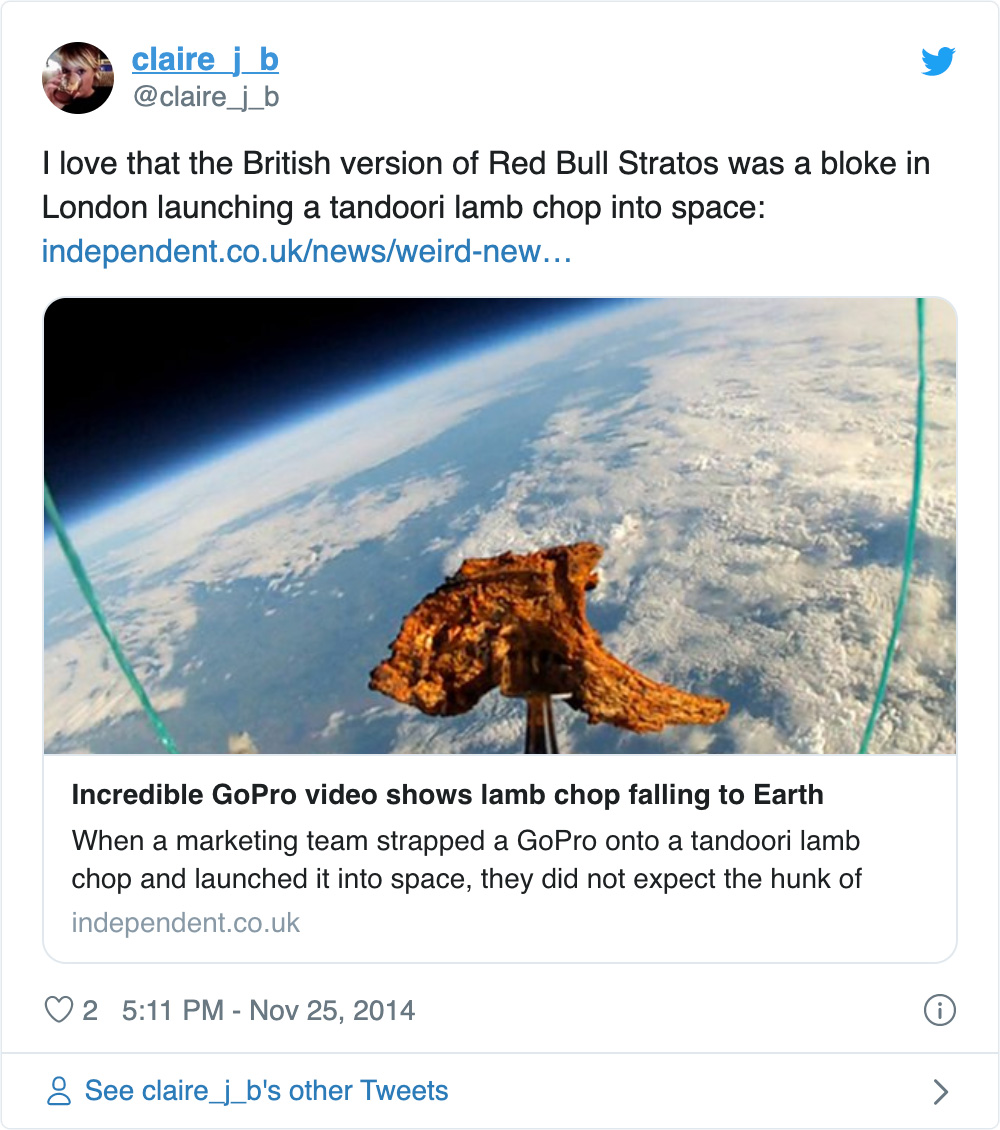Click the person silhouette icon
The image size is (1000, 1130).
(59, 1091)
